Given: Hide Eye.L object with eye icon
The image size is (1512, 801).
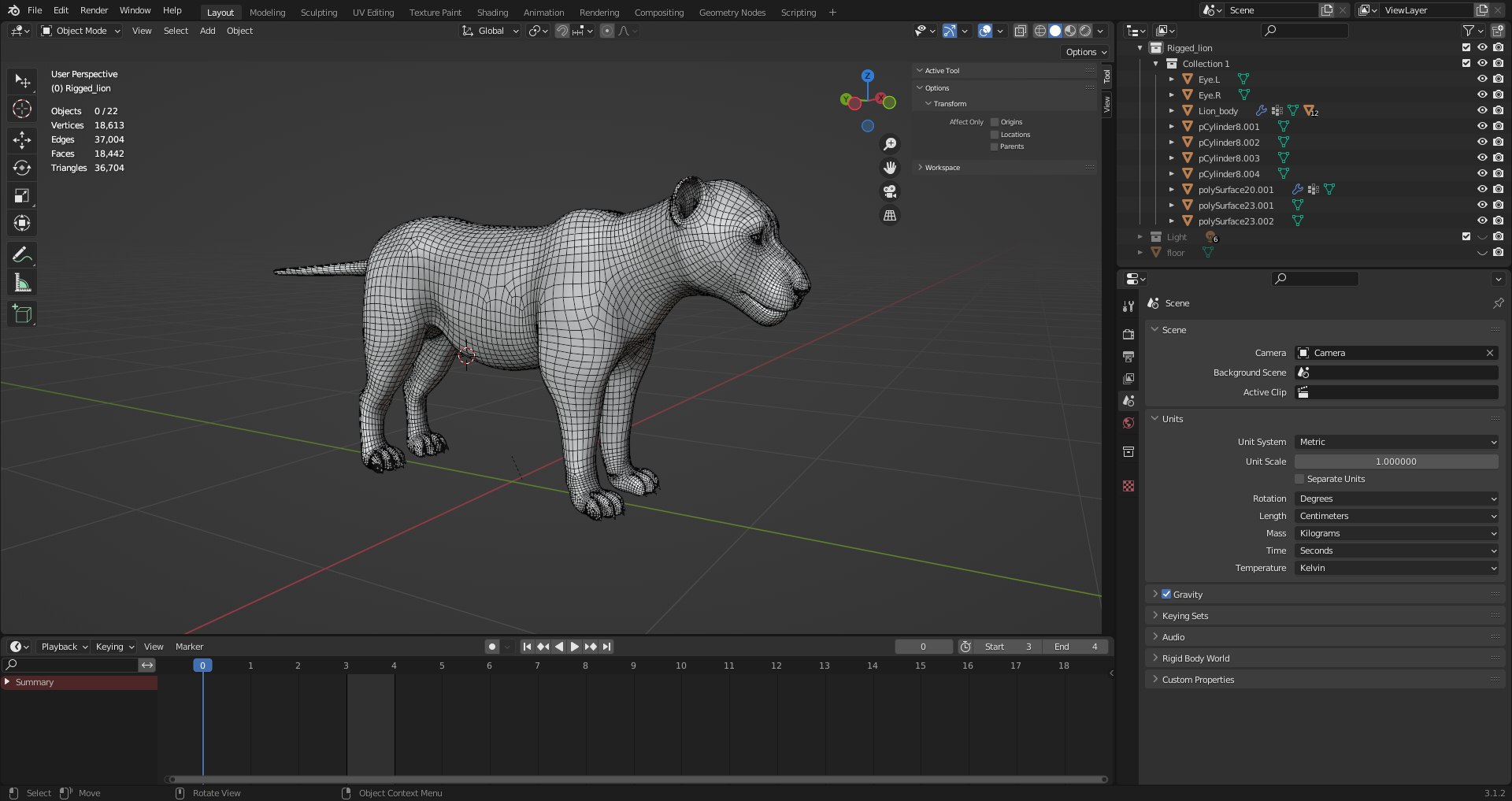Looking at the screenshot, I should [1482, 79].
